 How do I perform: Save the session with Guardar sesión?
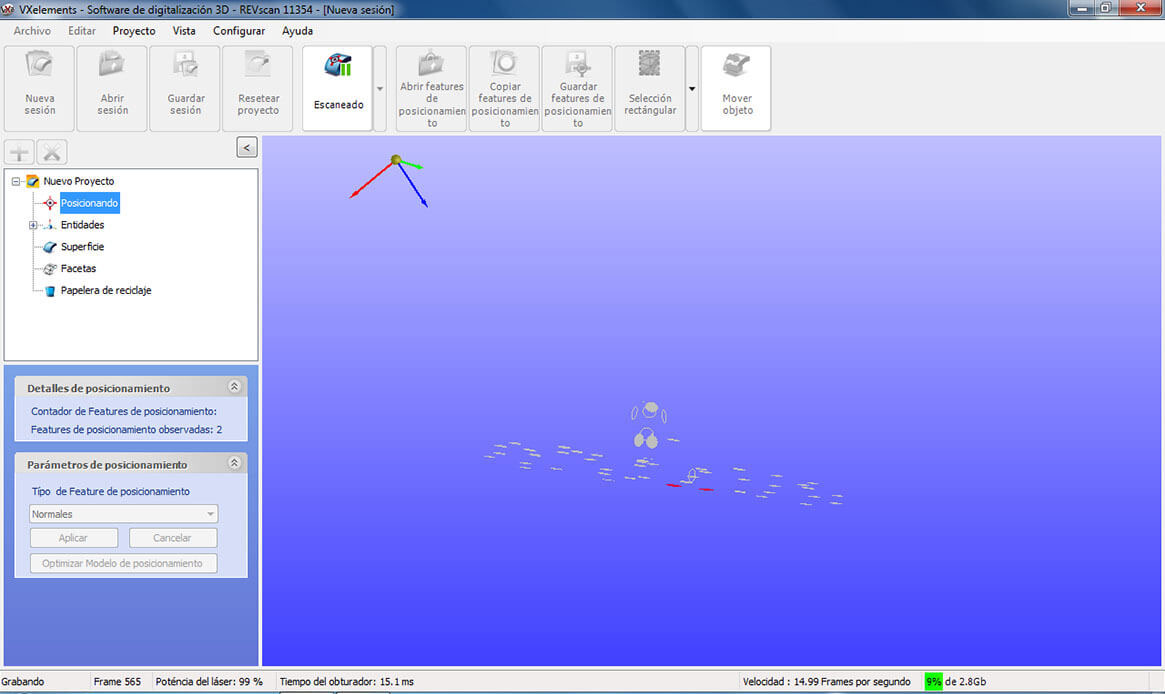185,88
